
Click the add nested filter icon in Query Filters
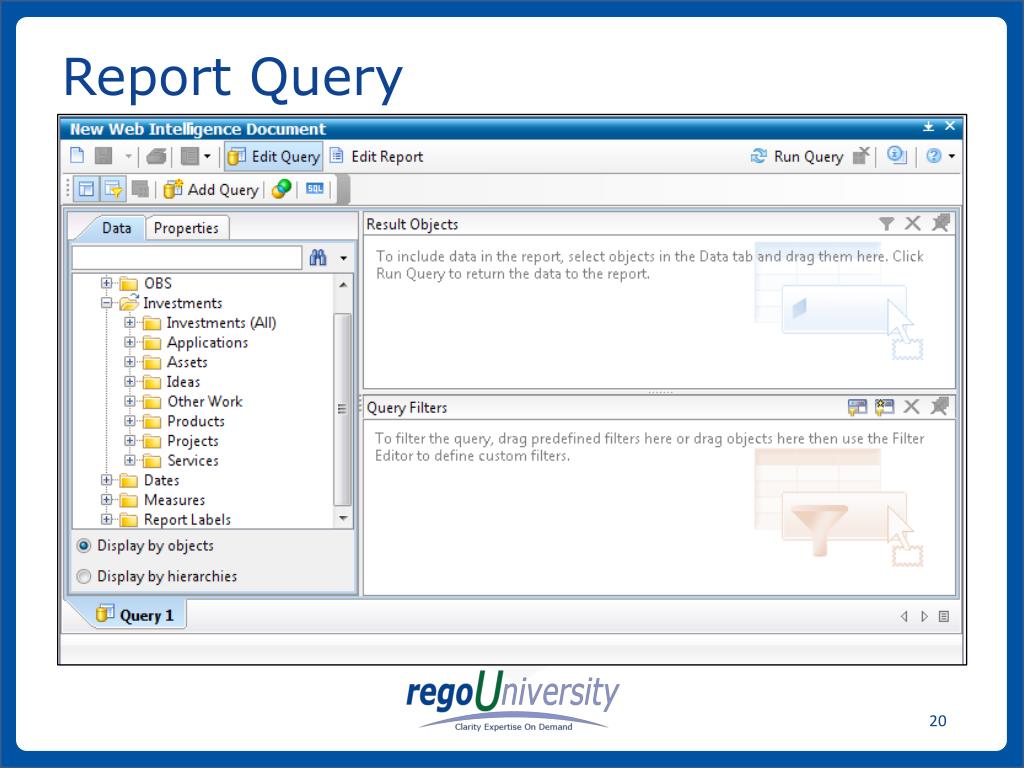(x=884, y=407)
